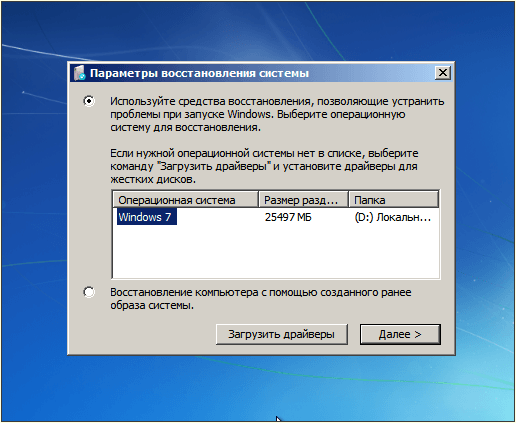The width and height of the screenshot is (516, 423).
Task: Click the 25497 МБ partition size cell
Action: pyautogui.click(x=288, y=217)
